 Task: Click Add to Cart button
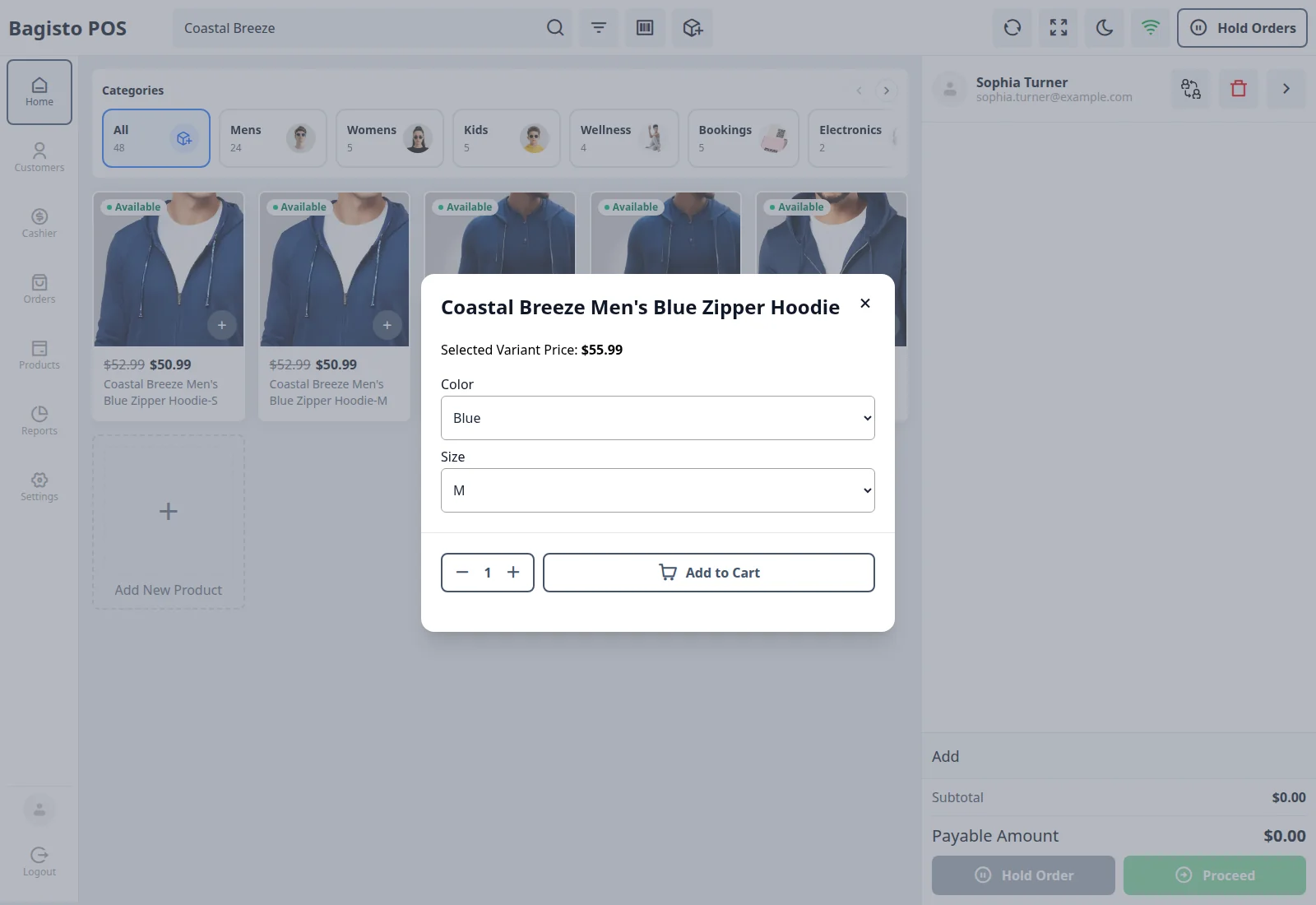tap(709, 573)
